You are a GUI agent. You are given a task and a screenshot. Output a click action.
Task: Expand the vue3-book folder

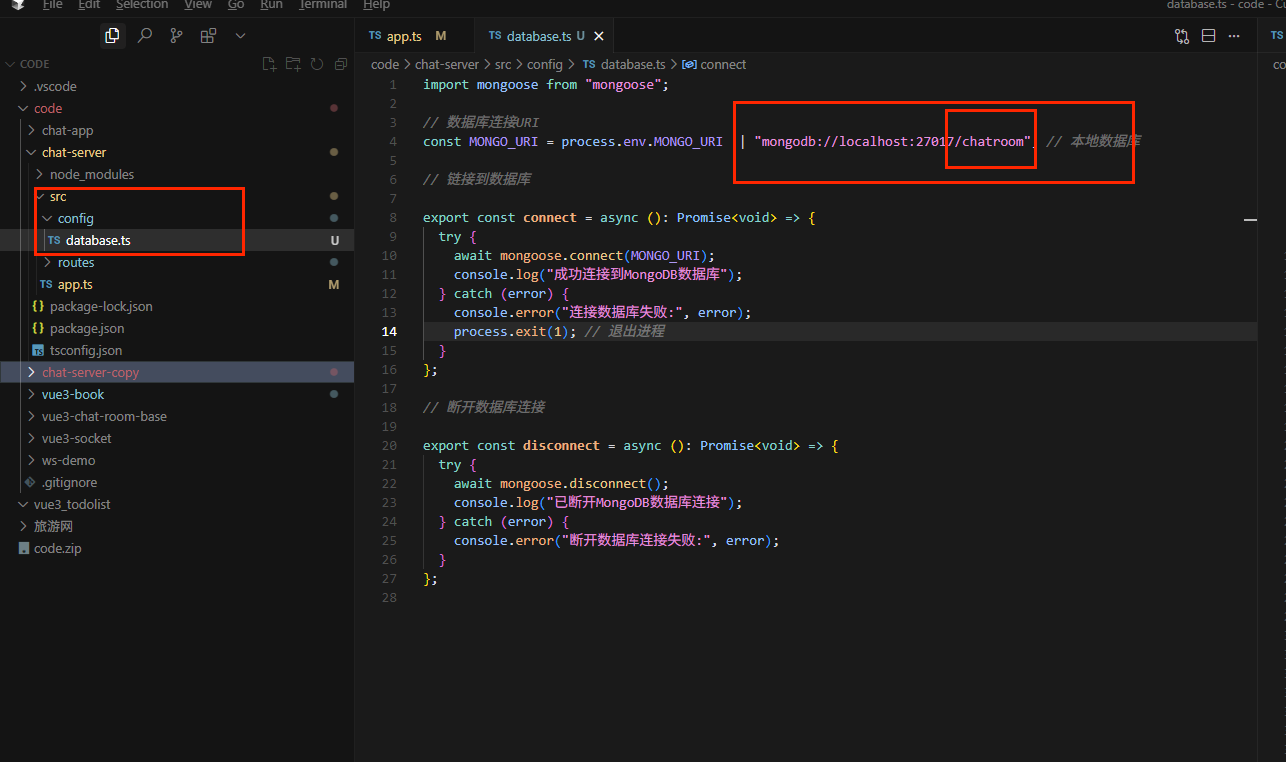pyautogui.click(x=73, y=394)
